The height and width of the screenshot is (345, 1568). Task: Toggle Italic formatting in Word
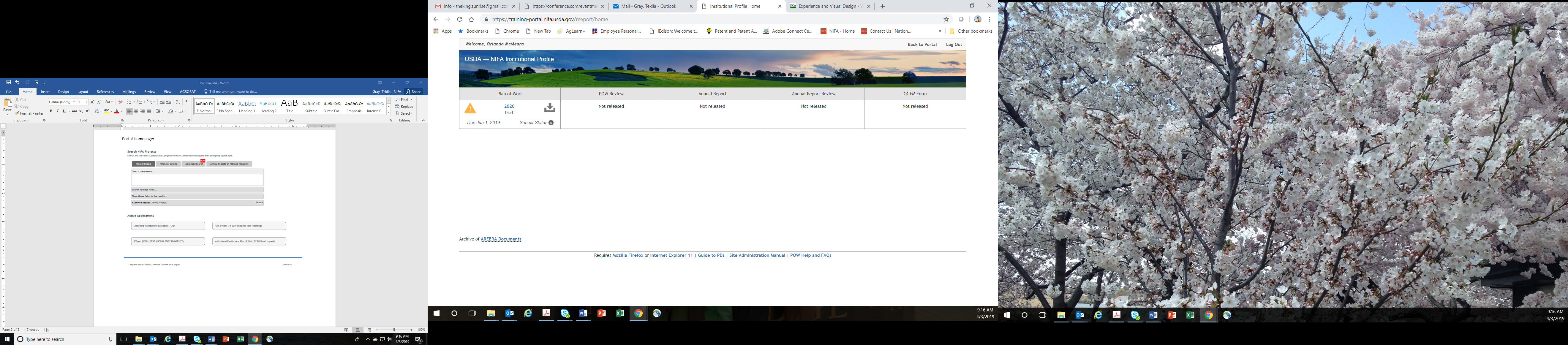(58, 111)
